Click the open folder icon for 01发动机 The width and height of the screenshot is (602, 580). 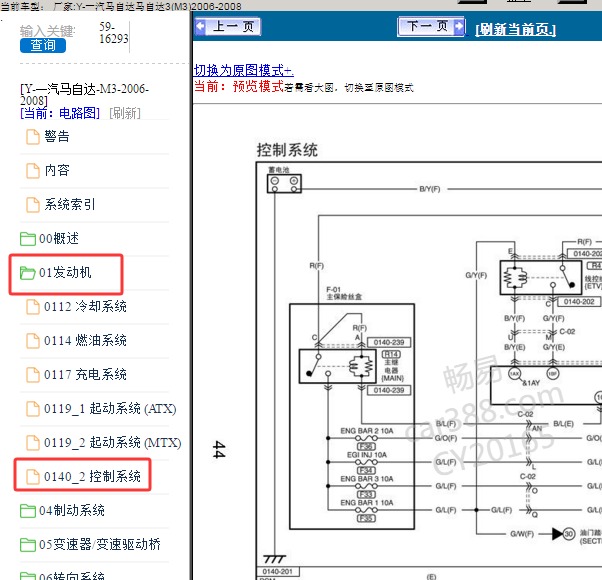28,273
